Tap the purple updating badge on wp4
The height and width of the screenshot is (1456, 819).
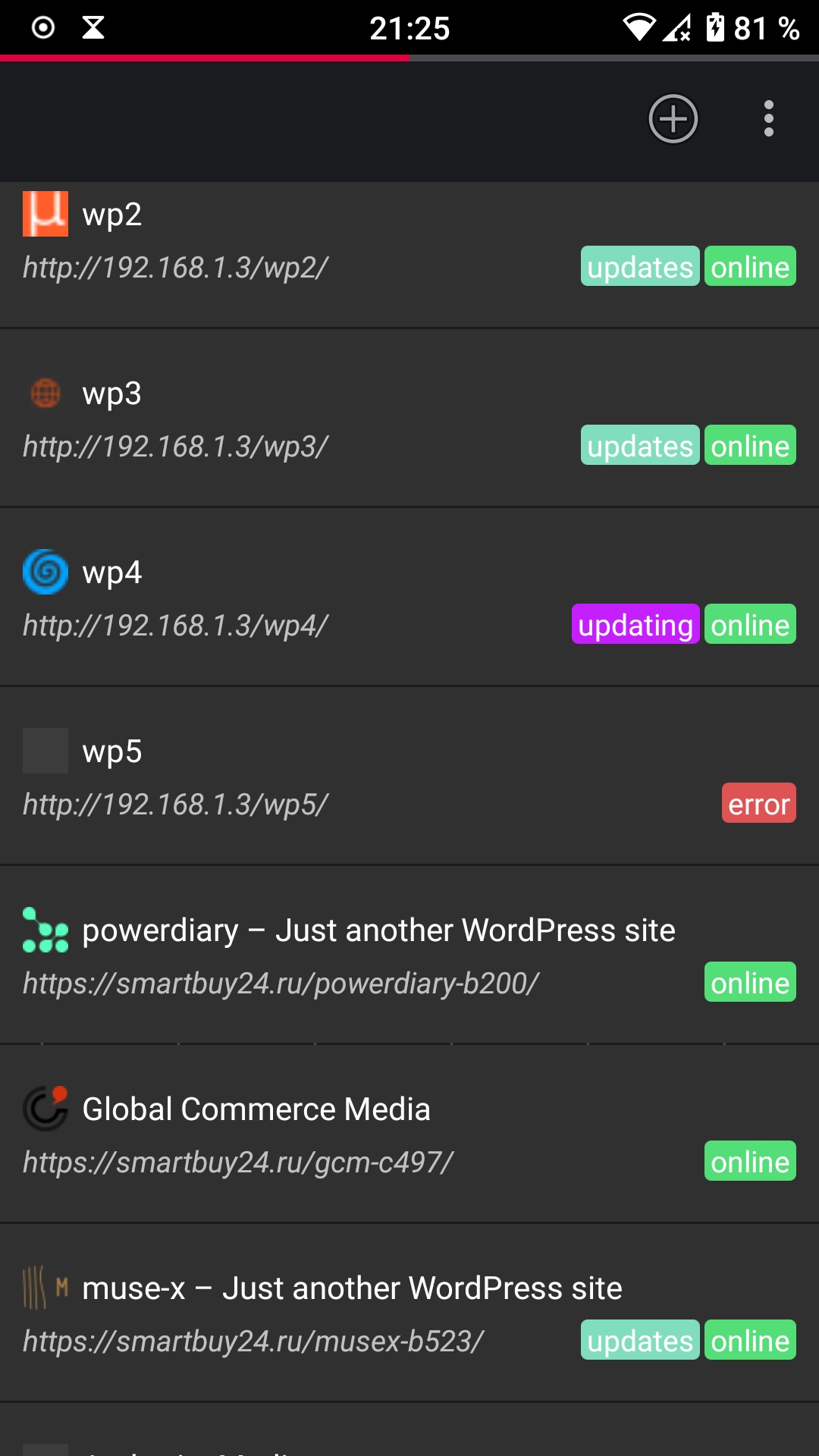(x=635, y=625)
